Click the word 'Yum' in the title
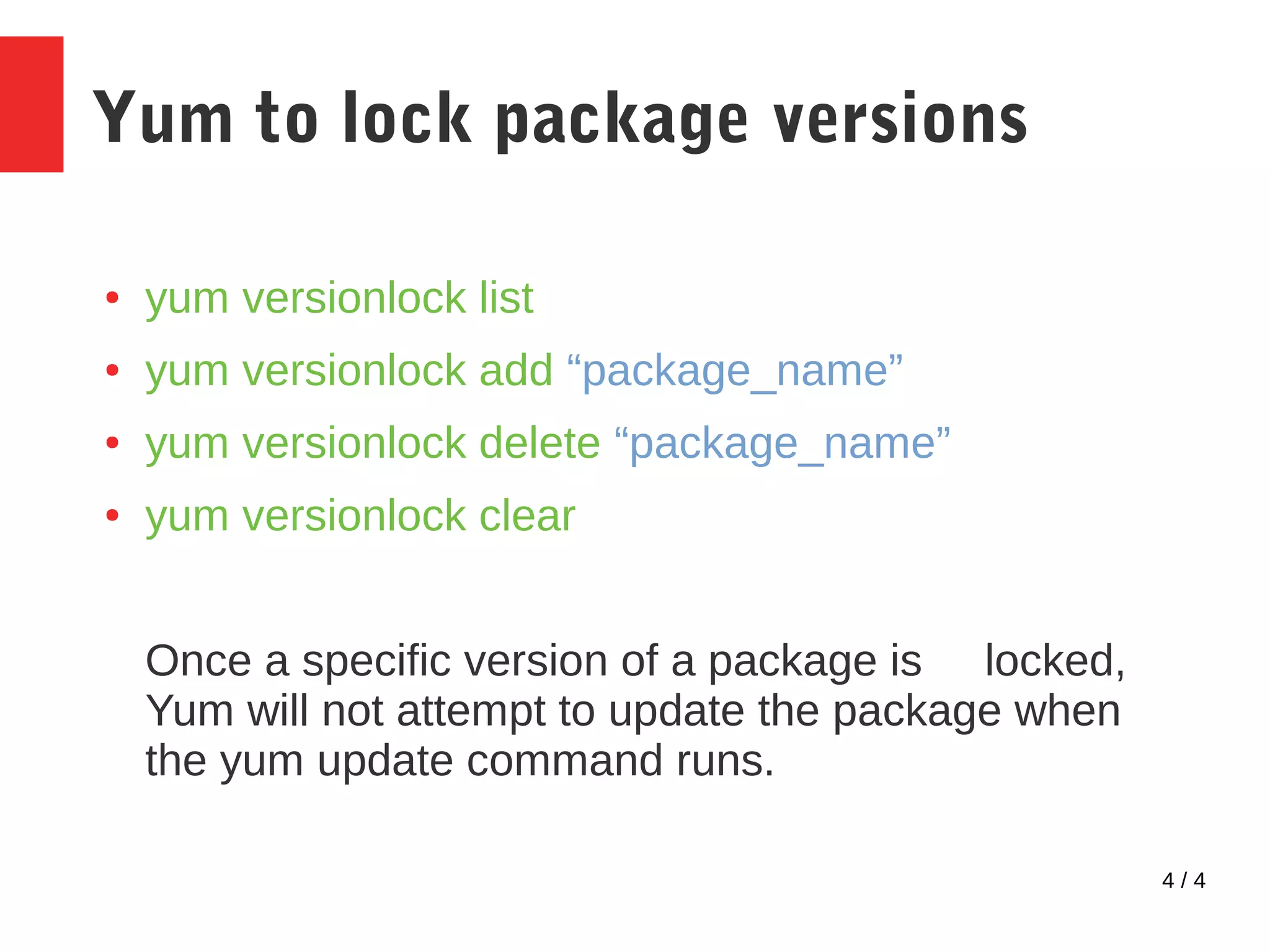The image size is (1270, 952). click(x=163, y=118)
